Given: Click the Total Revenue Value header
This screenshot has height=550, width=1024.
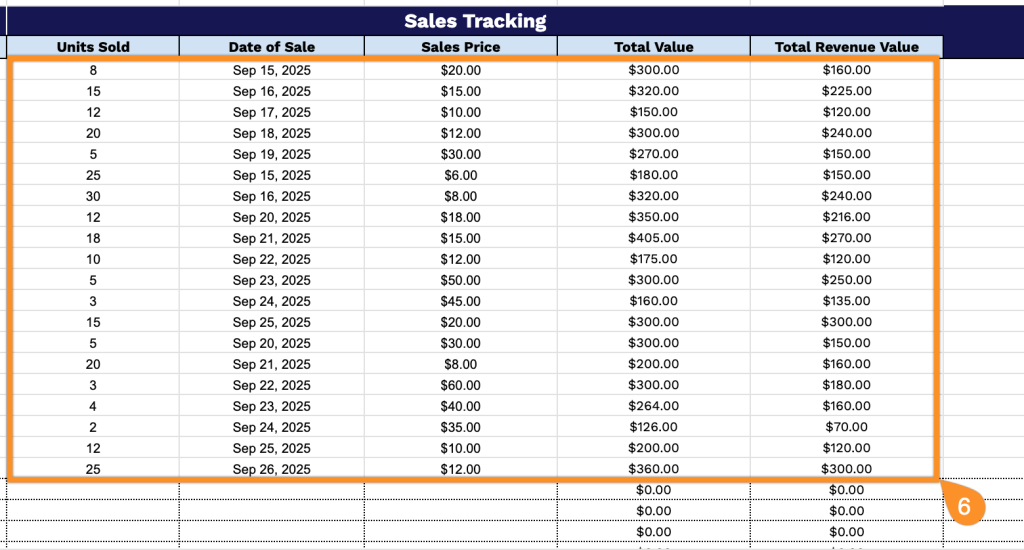Looking at the screenshot, I should coord(846,47).
